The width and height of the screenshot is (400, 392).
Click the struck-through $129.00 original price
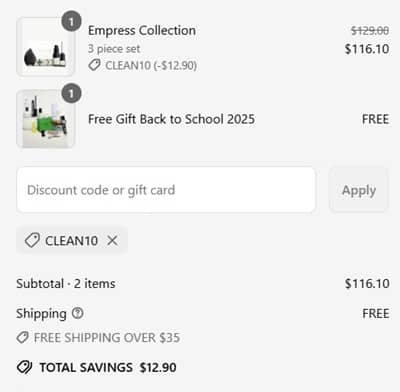click(x=370, y=31)
